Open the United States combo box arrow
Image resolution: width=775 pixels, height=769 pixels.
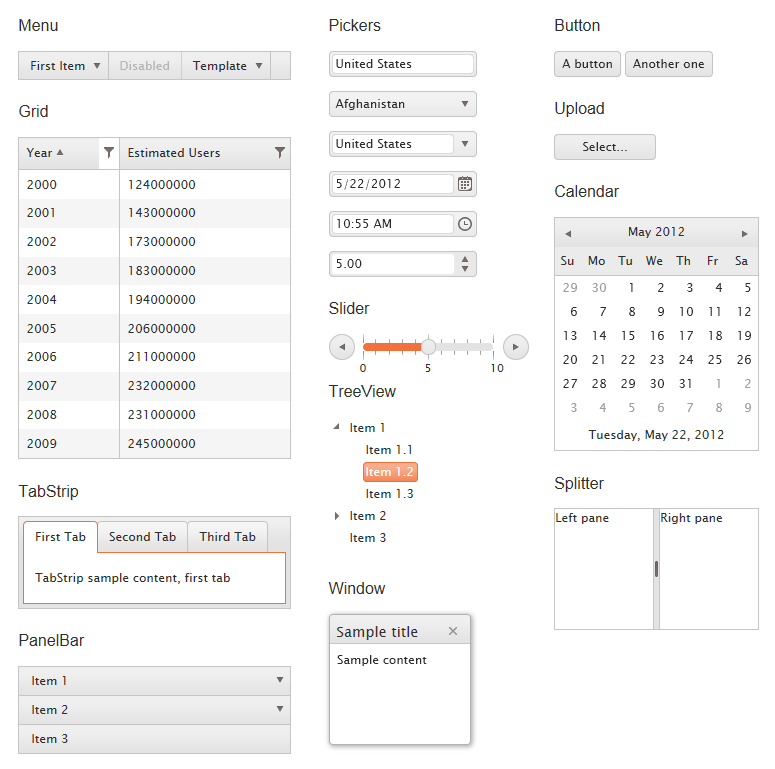pos(465,144)
